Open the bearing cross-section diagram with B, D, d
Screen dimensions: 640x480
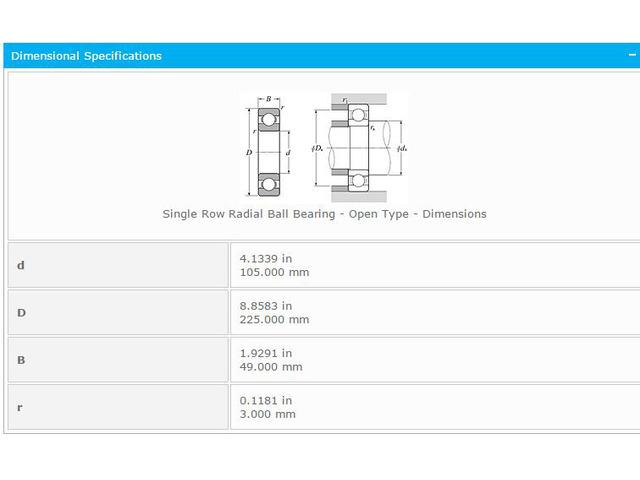click(x=269, y=146)
